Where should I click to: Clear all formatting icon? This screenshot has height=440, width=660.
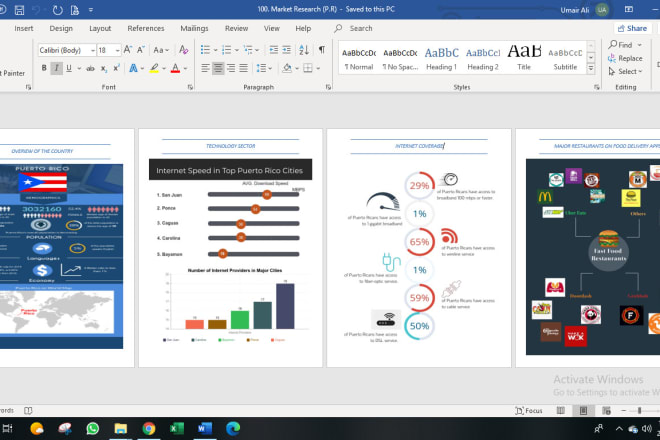(184, 50)
